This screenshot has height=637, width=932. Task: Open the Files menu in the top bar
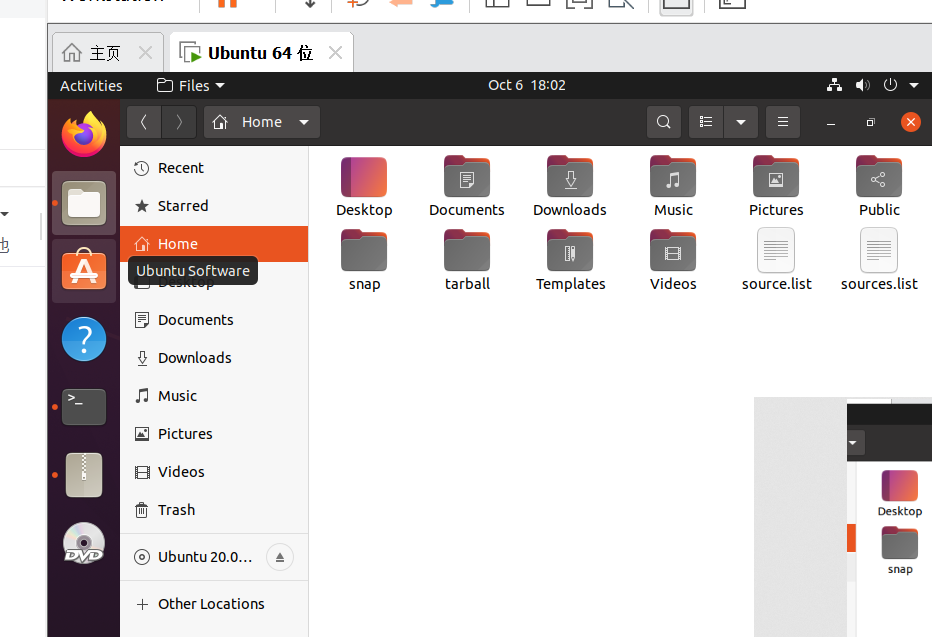190,85
